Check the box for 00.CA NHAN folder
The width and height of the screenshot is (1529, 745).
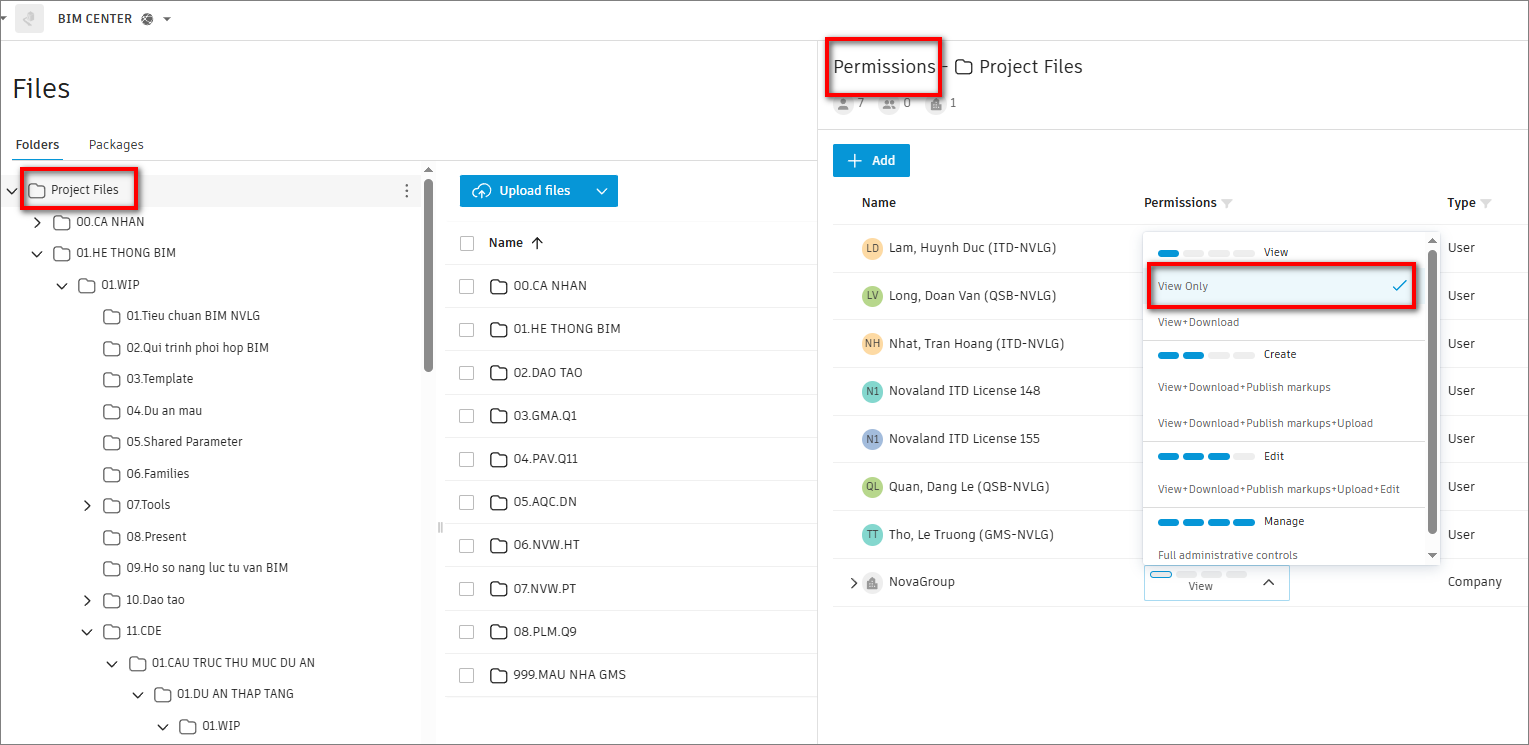click(466, 287)
